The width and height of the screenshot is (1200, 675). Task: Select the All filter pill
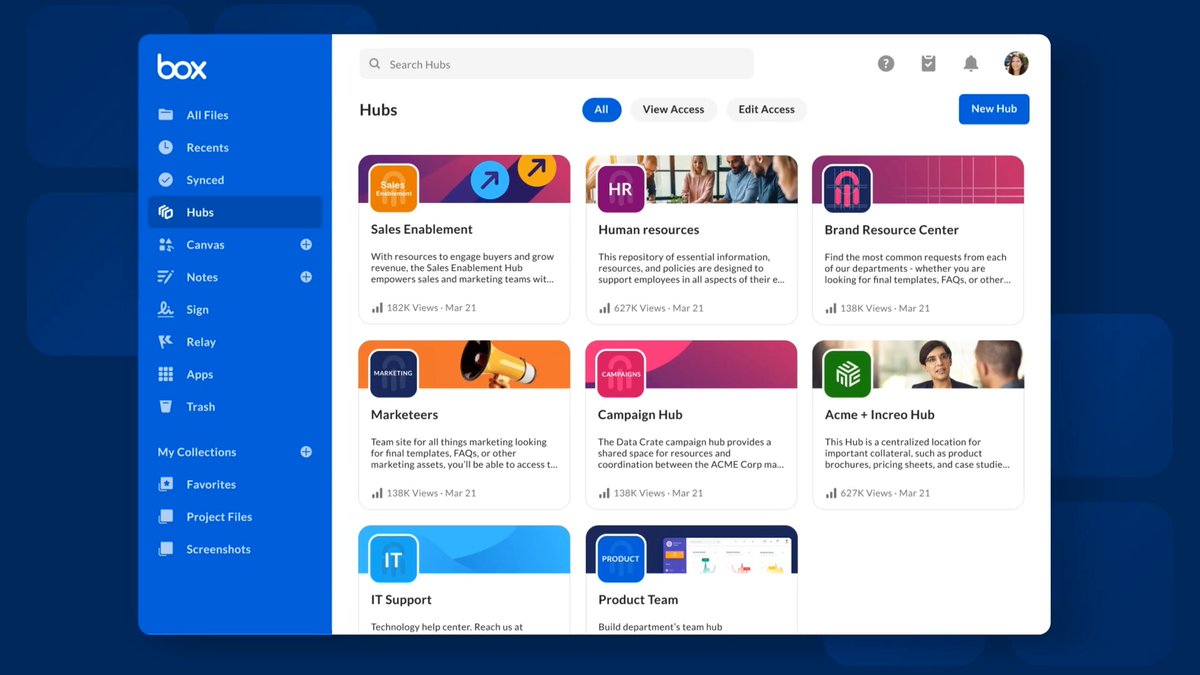click(601, 110)
